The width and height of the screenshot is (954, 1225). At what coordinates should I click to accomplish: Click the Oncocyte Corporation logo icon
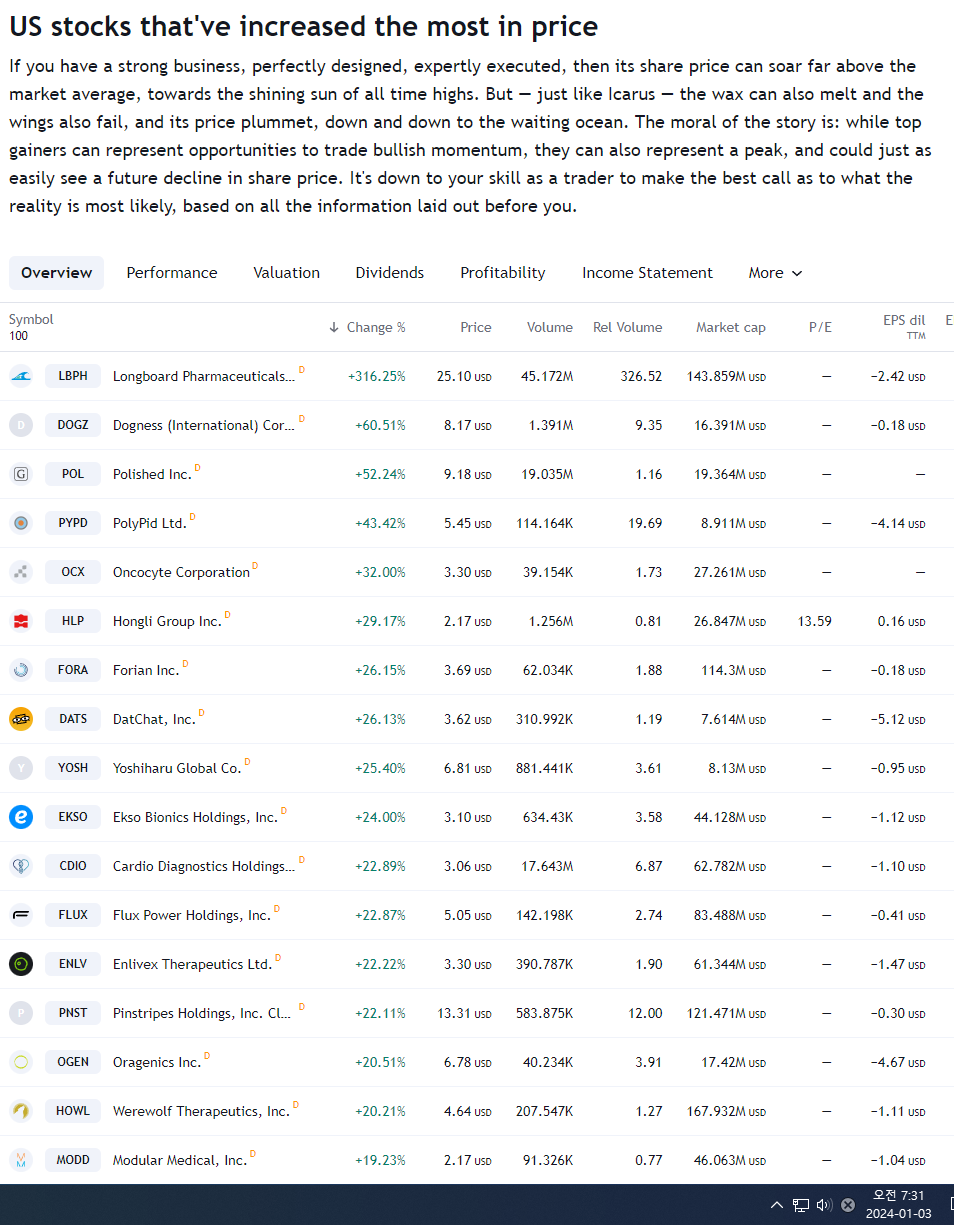(21, 572)
